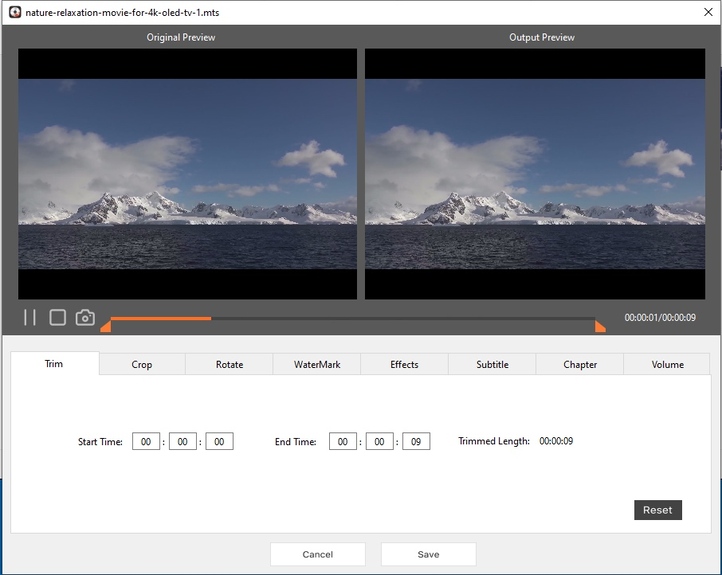Open the Crop tab

point(142,364)
